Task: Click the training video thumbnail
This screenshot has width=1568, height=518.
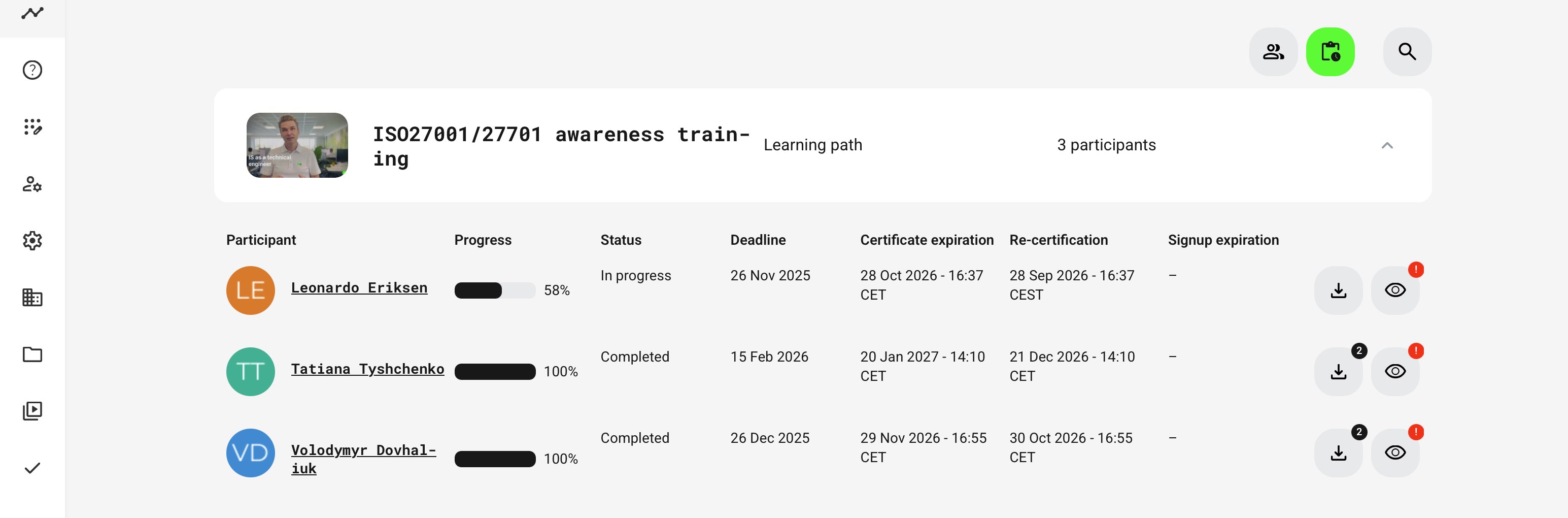Action: [297, 145]
